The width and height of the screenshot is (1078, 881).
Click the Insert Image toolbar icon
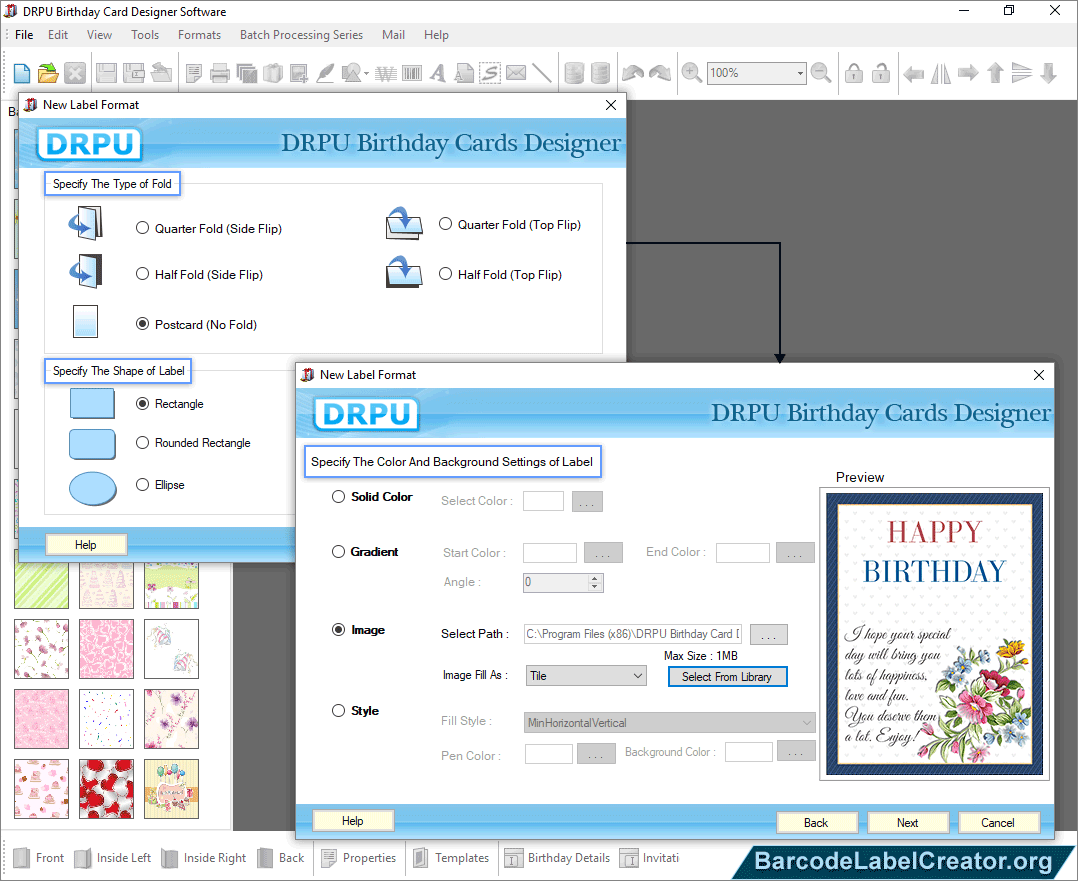tap(299, 73)
